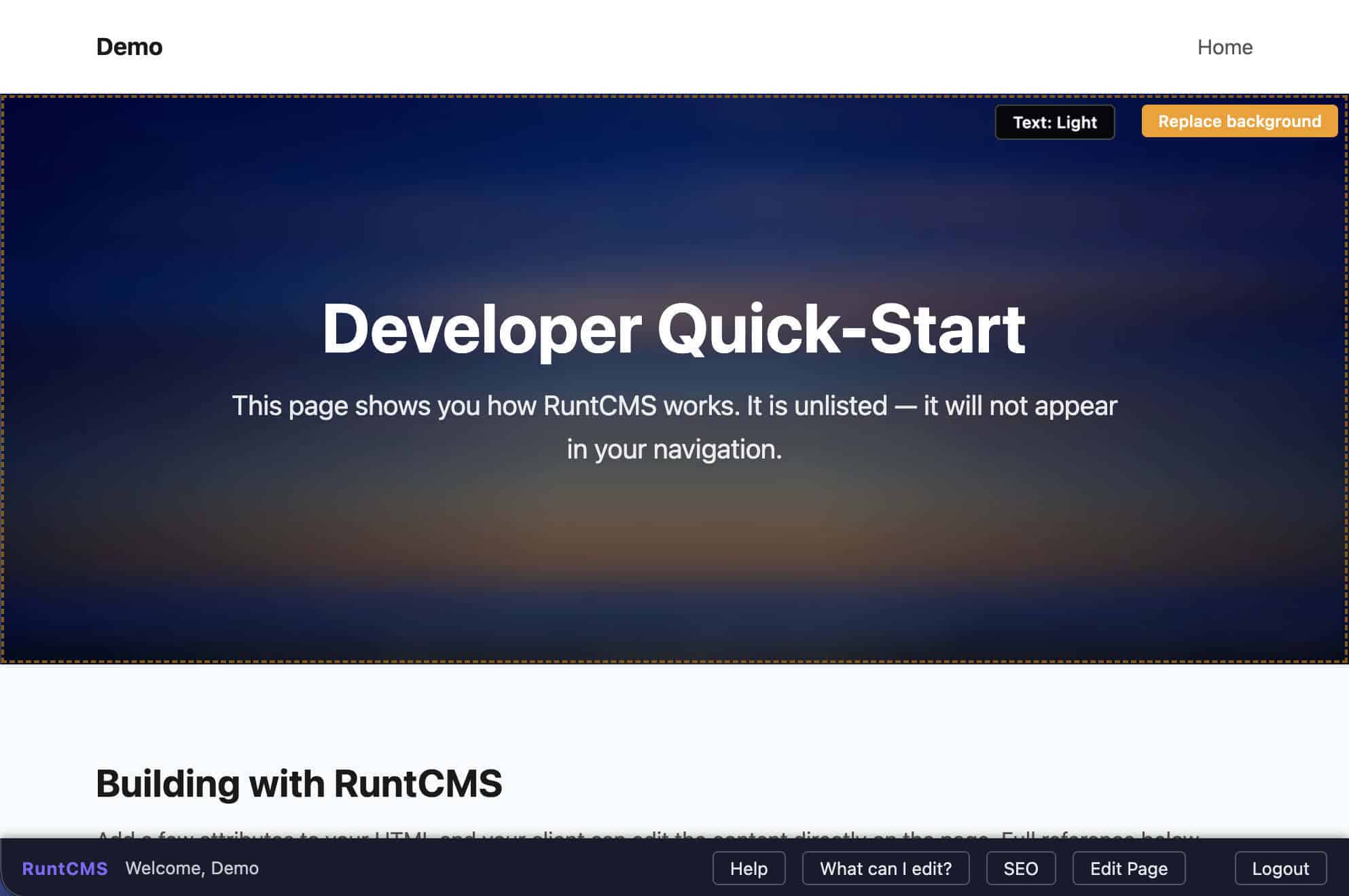Enable Edit Page mode
This screenshot has height=896, width=1349.
[x=1128, y=867]
